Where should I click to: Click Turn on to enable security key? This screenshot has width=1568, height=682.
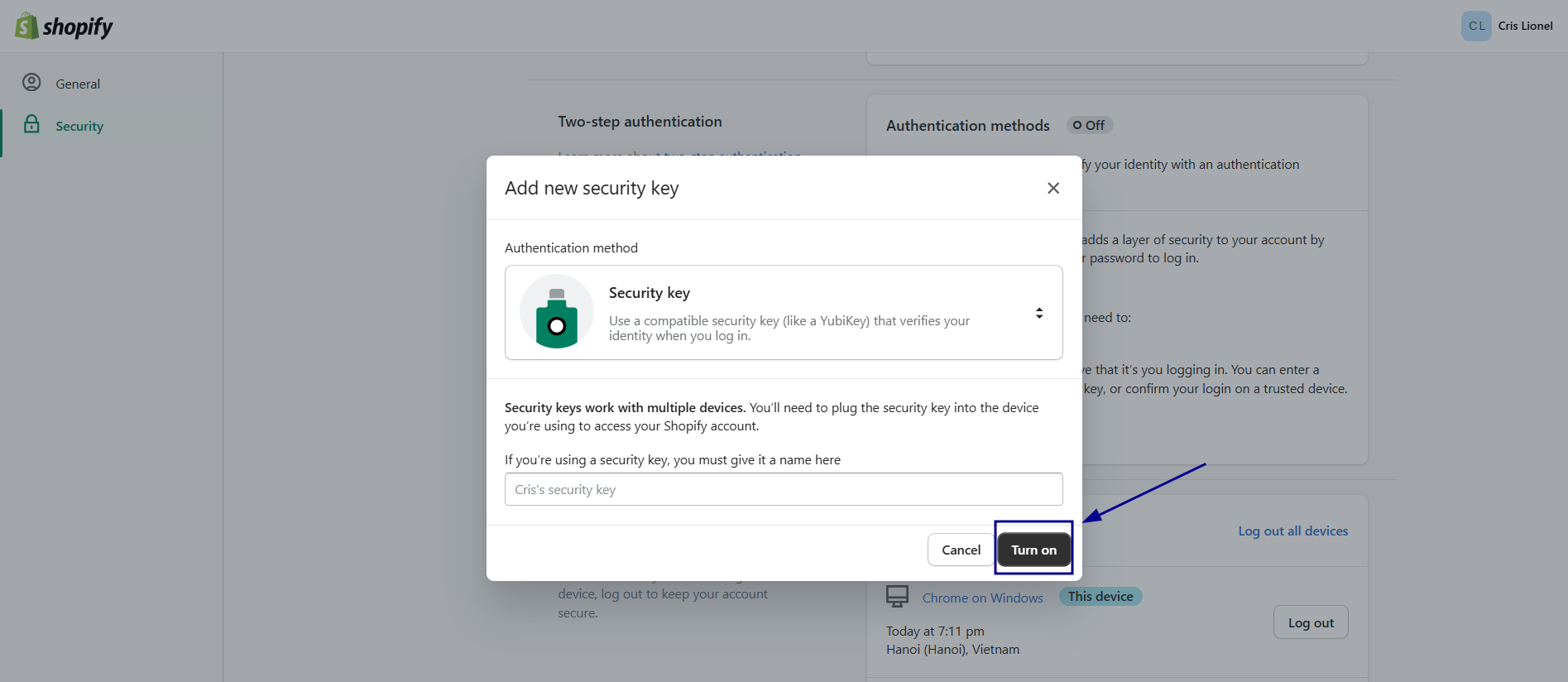coord(1033,550)
